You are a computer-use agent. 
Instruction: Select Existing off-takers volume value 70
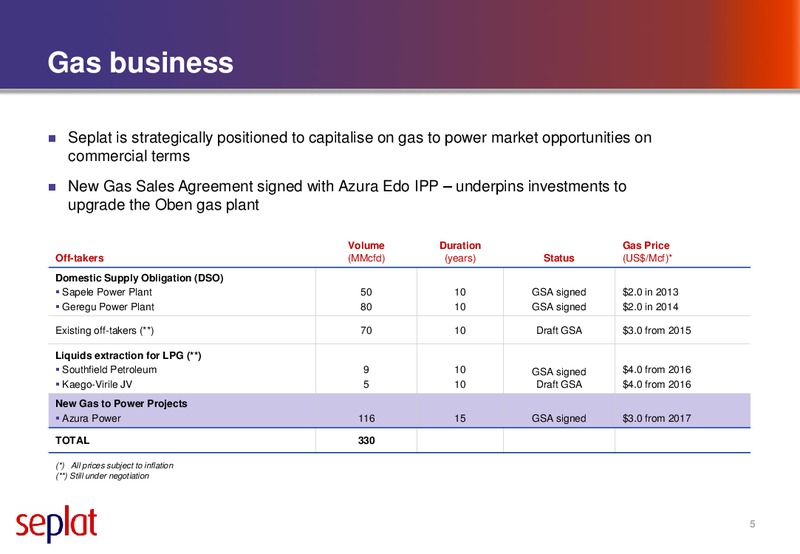pos(366,331)
